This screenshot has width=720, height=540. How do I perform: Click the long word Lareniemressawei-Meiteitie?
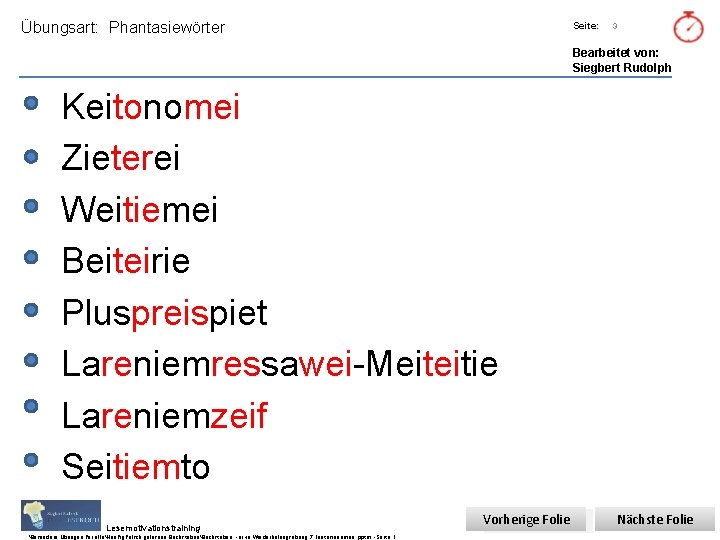[279, 364]
